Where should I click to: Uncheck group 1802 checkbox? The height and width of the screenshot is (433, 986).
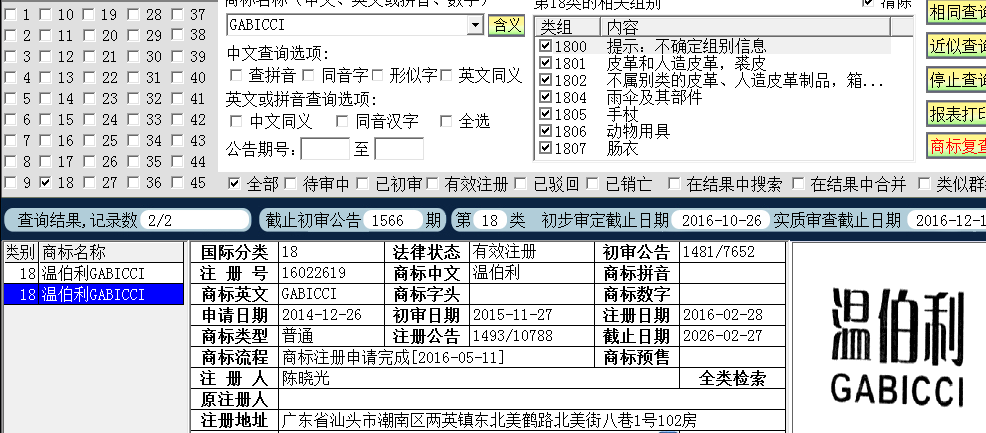click(546, 80)
